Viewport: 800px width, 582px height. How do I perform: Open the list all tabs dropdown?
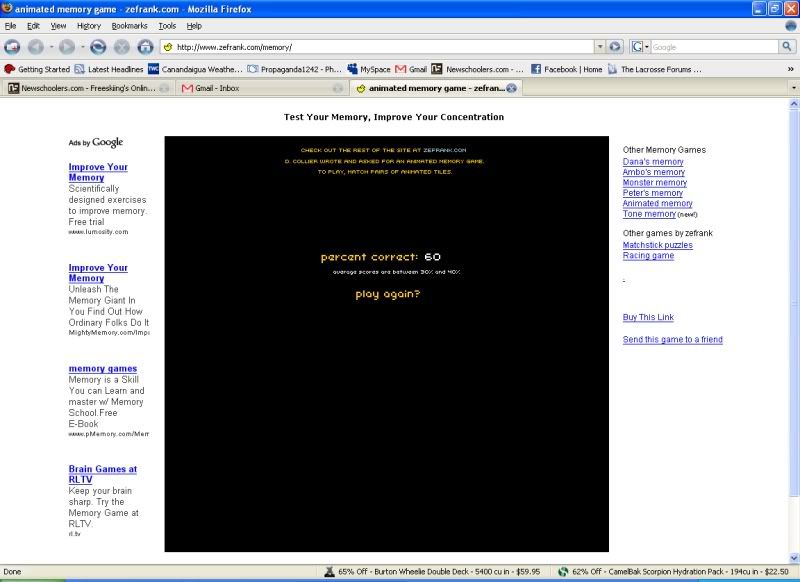[794, 88]
